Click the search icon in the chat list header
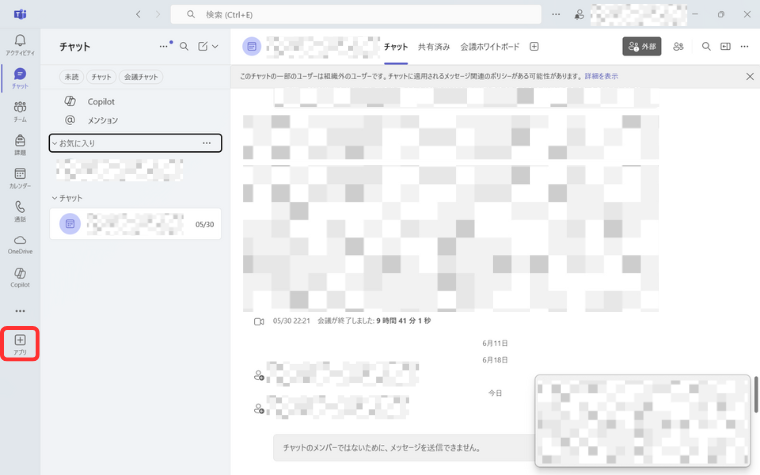Image resolution: width=760 pixels, height=475 pixels. [184, 46]
